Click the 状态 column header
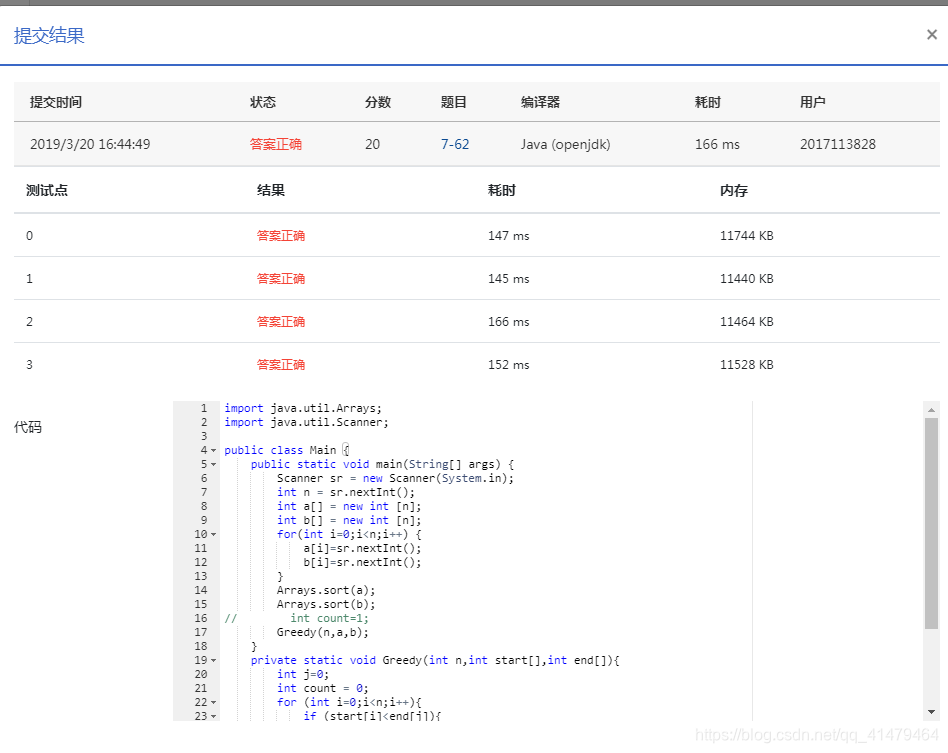 pyautogui.click(x=263, y=102)
